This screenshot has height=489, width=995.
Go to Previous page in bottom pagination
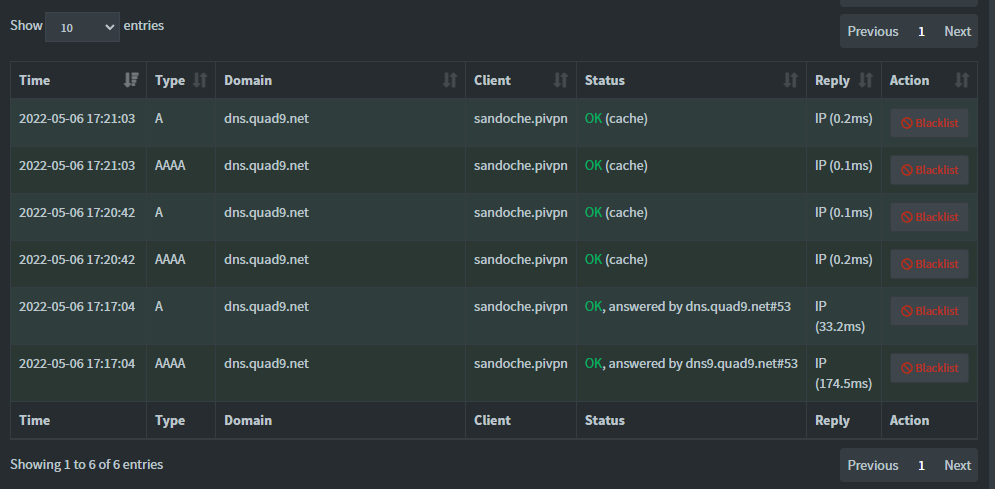(873, 465)
